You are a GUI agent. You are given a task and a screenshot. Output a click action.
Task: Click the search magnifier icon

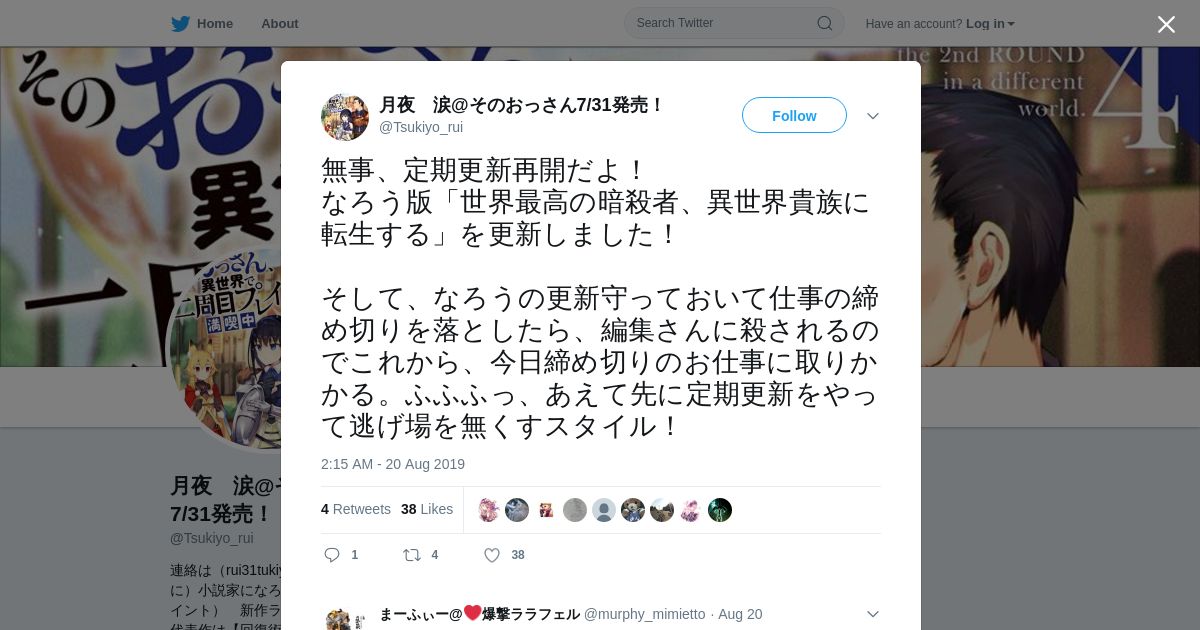tap(824, 23)
